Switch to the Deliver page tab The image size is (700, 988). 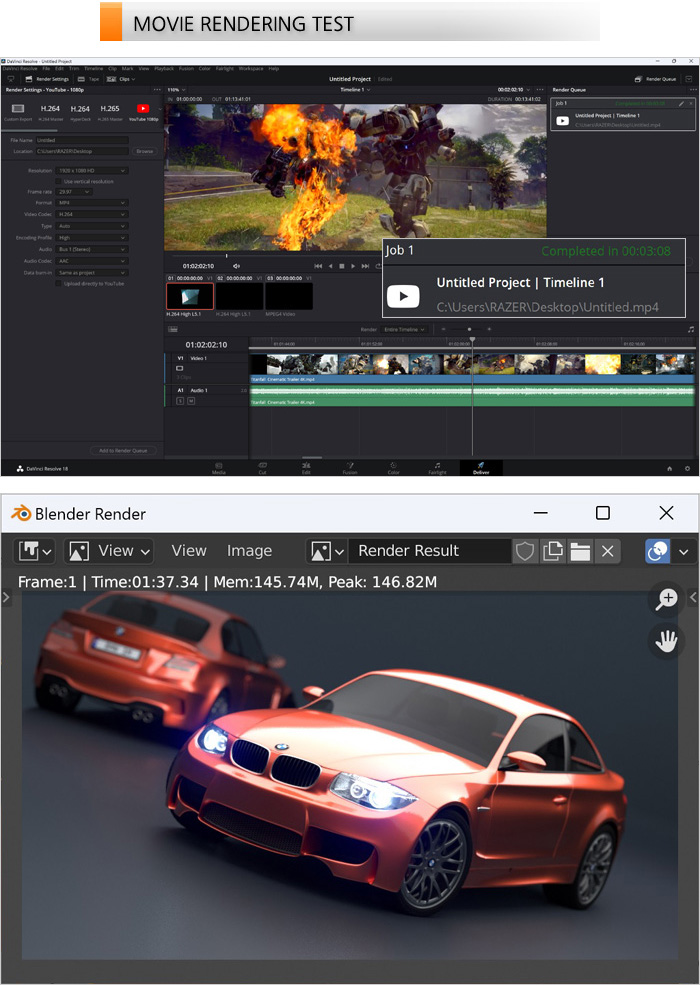[481, 468]
